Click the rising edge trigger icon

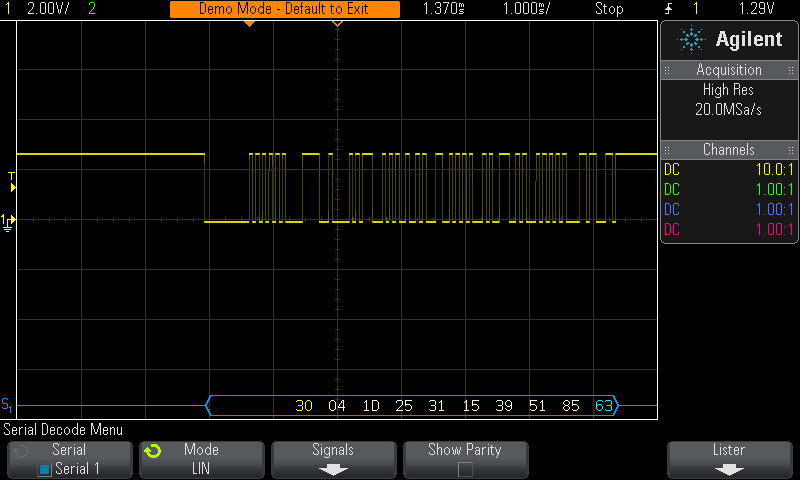[668, 9]
